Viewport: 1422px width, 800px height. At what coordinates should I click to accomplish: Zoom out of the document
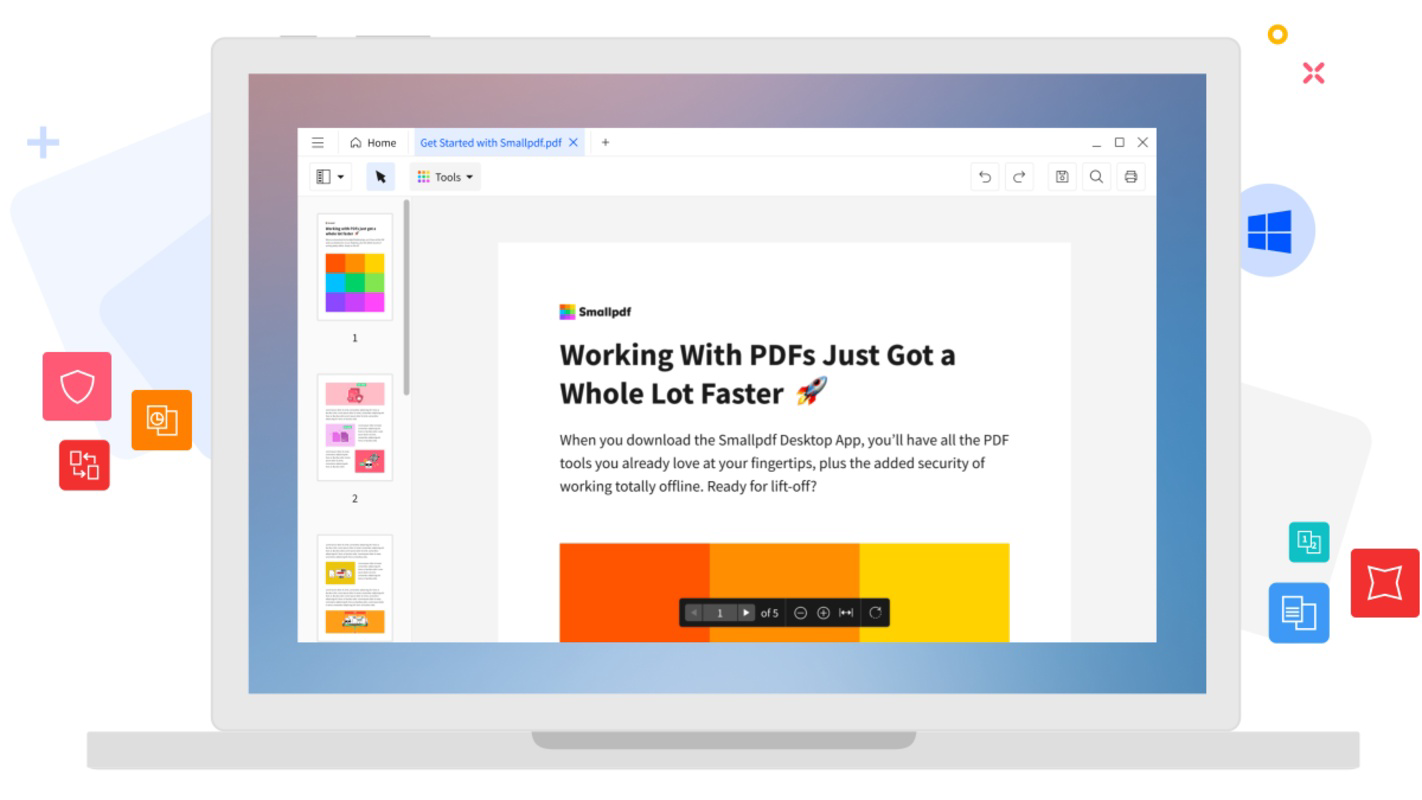click(801, 613)
